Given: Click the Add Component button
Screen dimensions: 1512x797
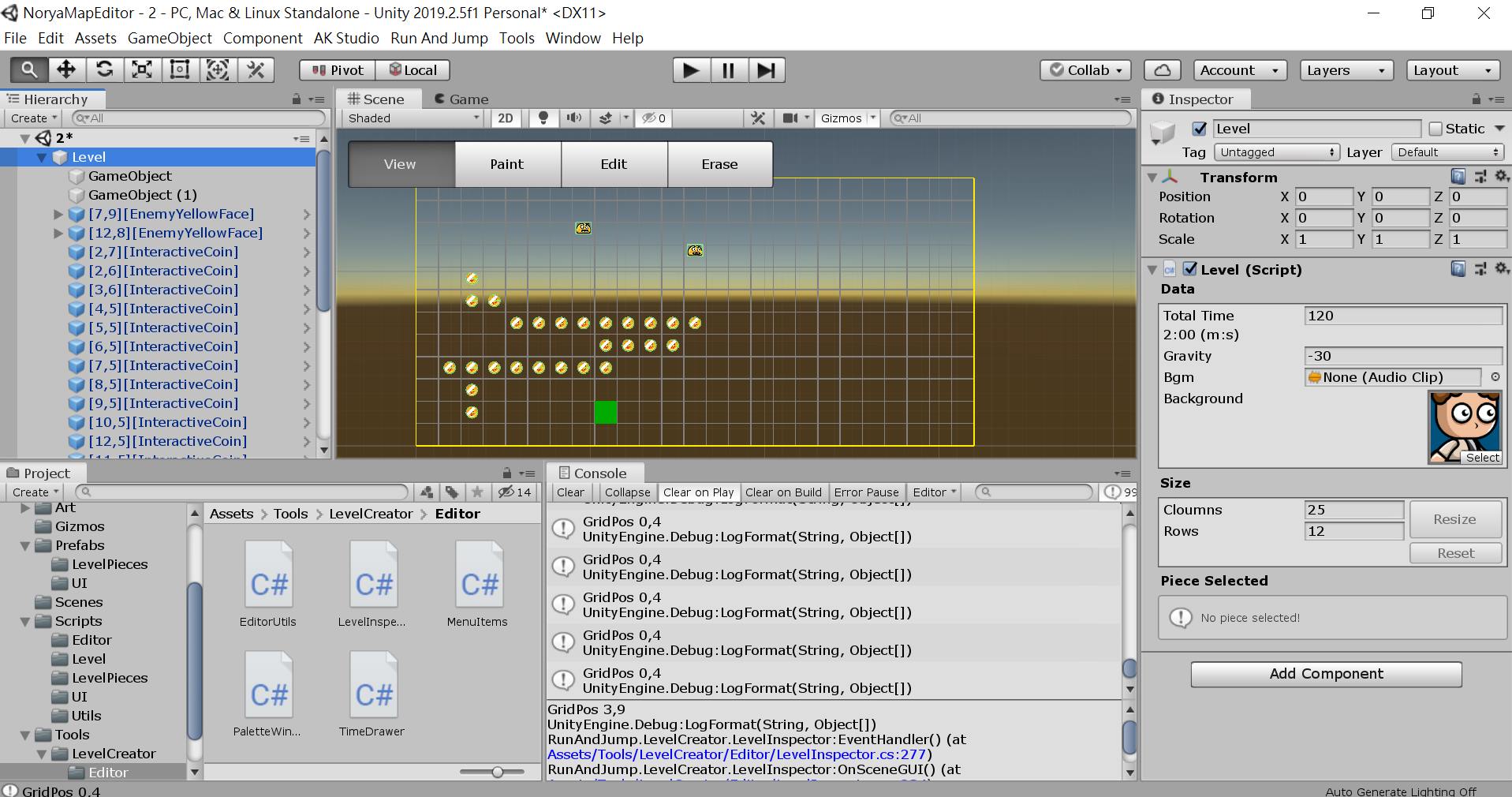Looking at the screenshot, I should (x=1326, y=674).
